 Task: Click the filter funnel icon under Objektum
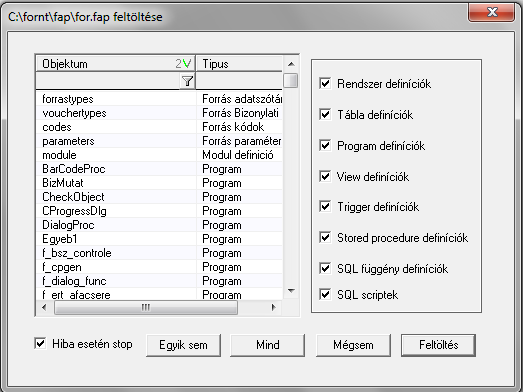[x=187, y=81]
